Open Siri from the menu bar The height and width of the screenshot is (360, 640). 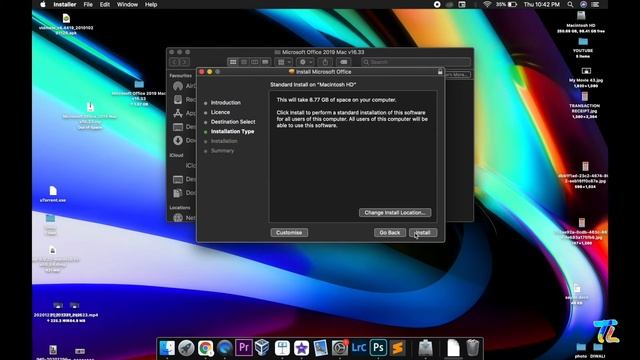click(583, 4)
